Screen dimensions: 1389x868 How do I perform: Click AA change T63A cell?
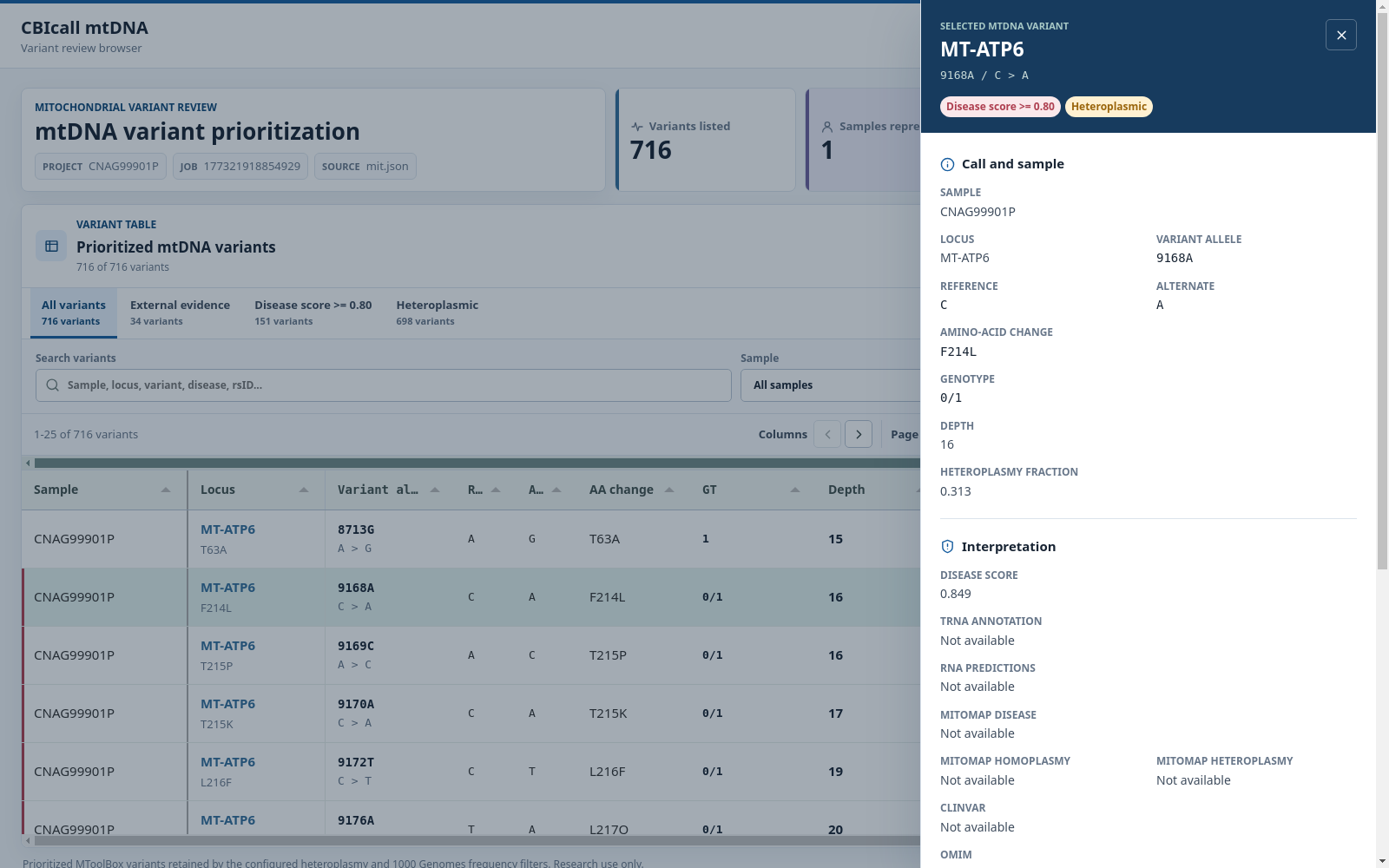pos(604,539)
